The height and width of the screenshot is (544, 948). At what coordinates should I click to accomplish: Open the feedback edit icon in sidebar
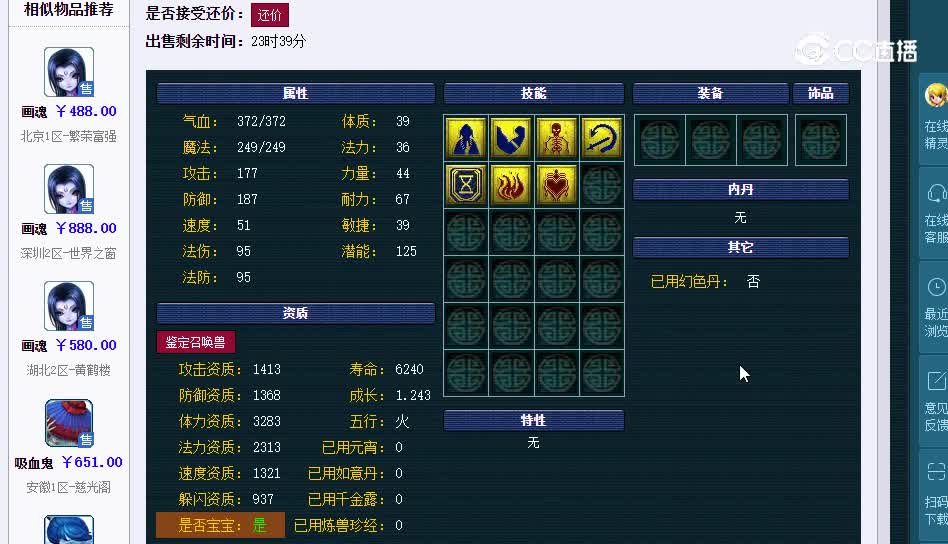click(x=937, y=381)
